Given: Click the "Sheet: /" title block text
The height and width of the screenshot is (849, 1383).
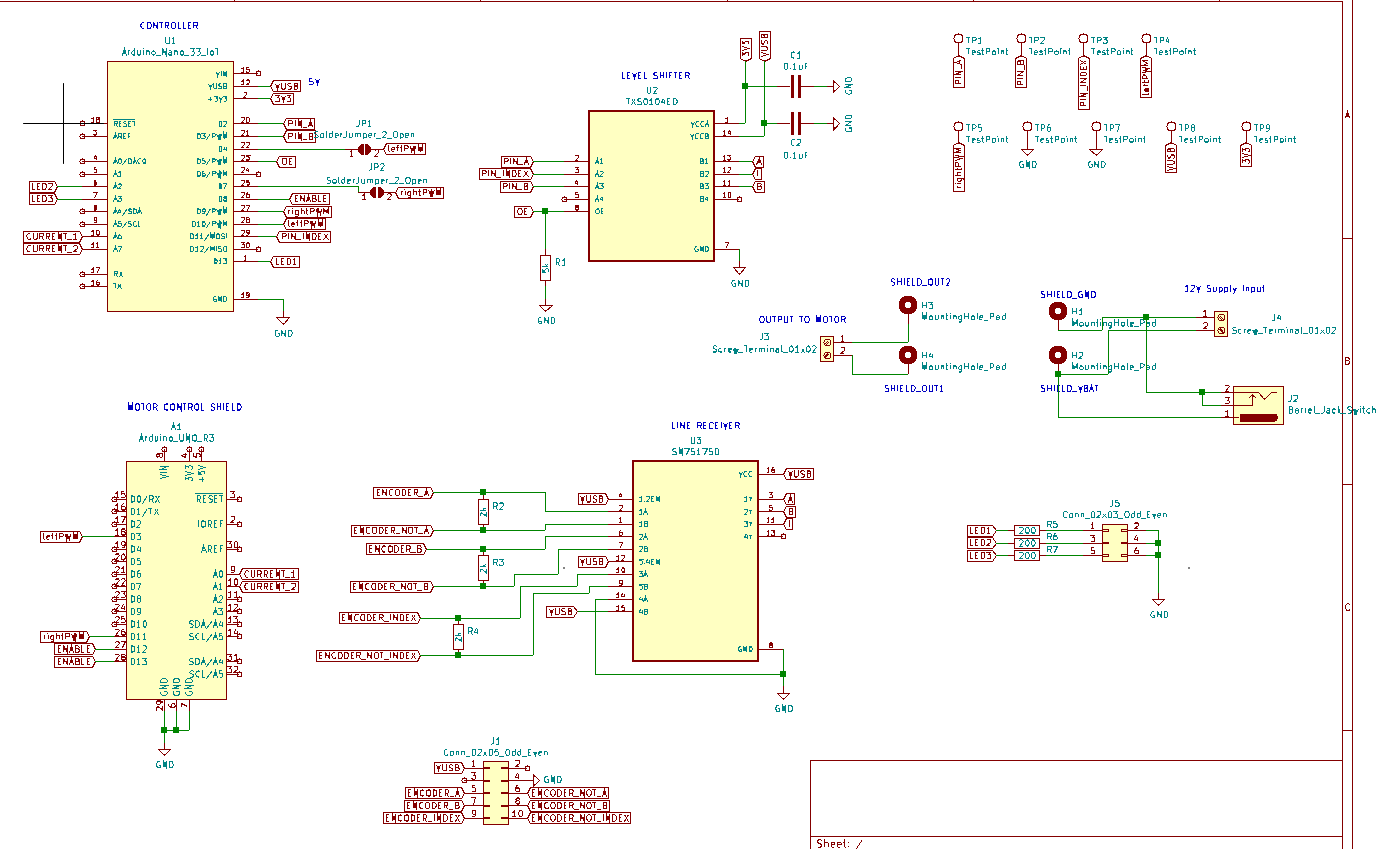Looking at the screenshot, I should (839, 843).
